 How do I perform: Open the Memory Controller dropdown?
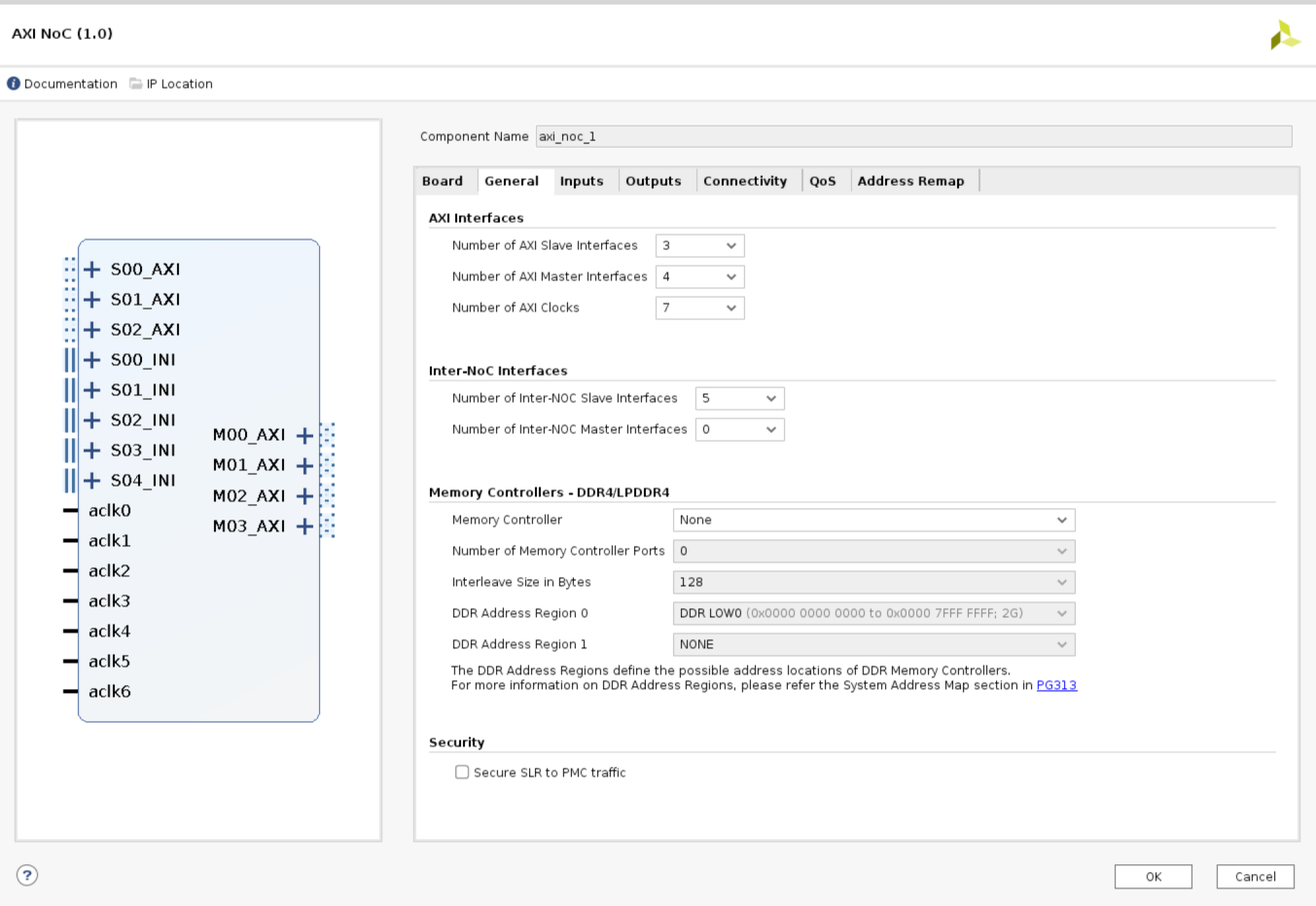click(x=873, y=521)
